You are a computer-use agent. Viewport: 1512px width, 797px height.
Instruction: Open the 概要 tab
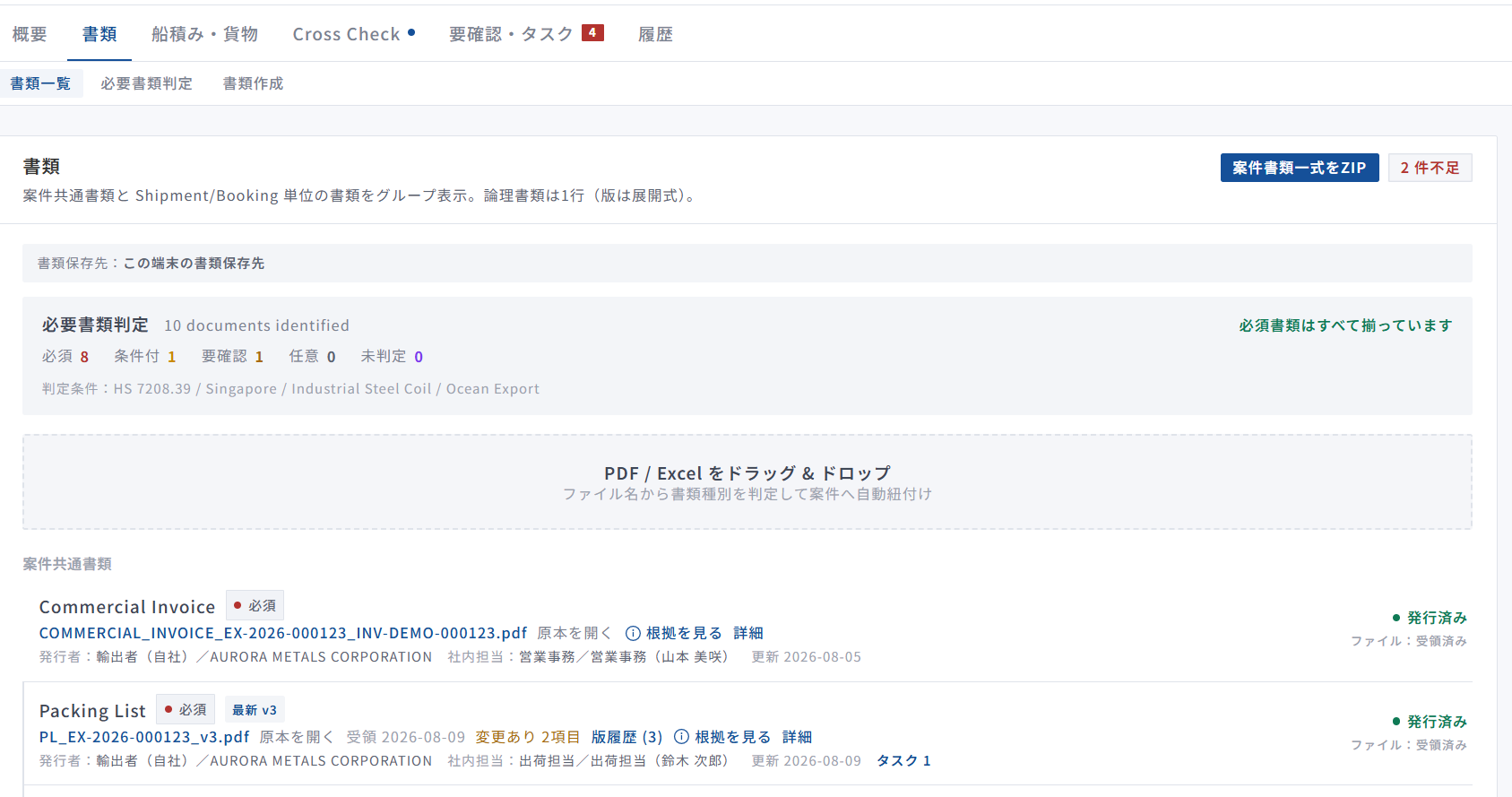(30, 34)
